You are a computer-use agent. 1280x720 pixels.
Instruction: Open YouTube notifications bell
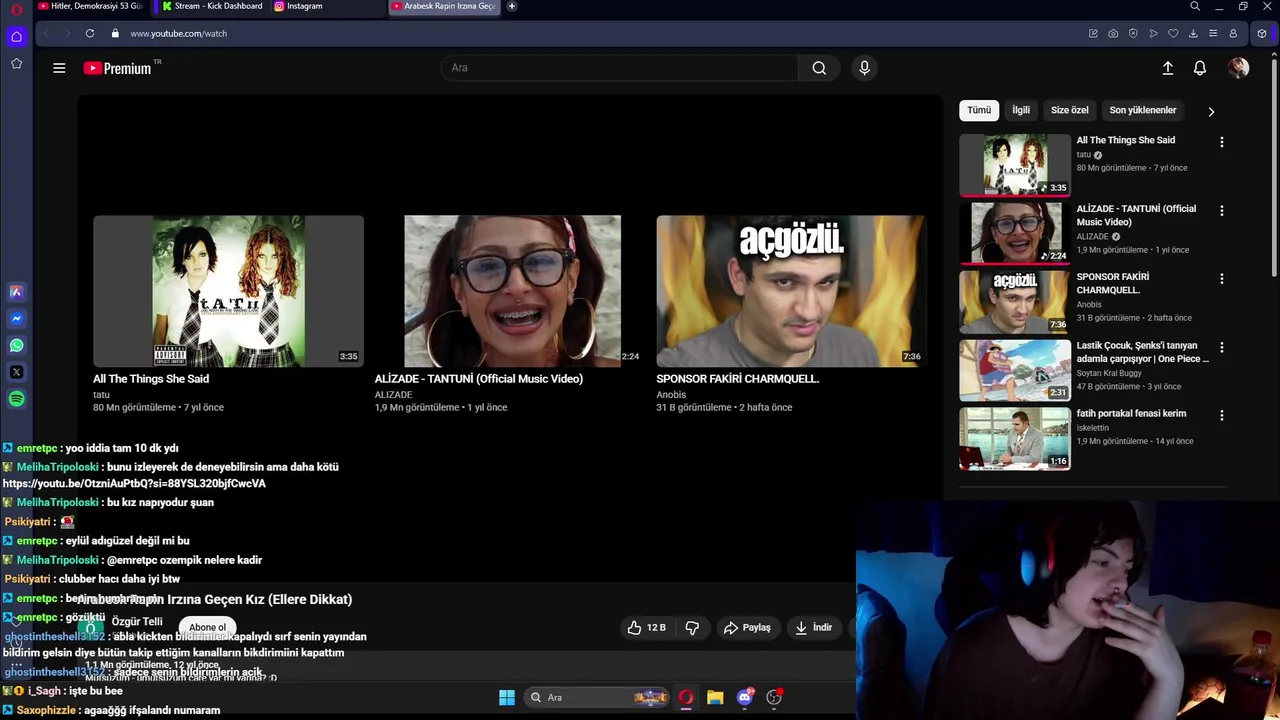coord(1200,68)
